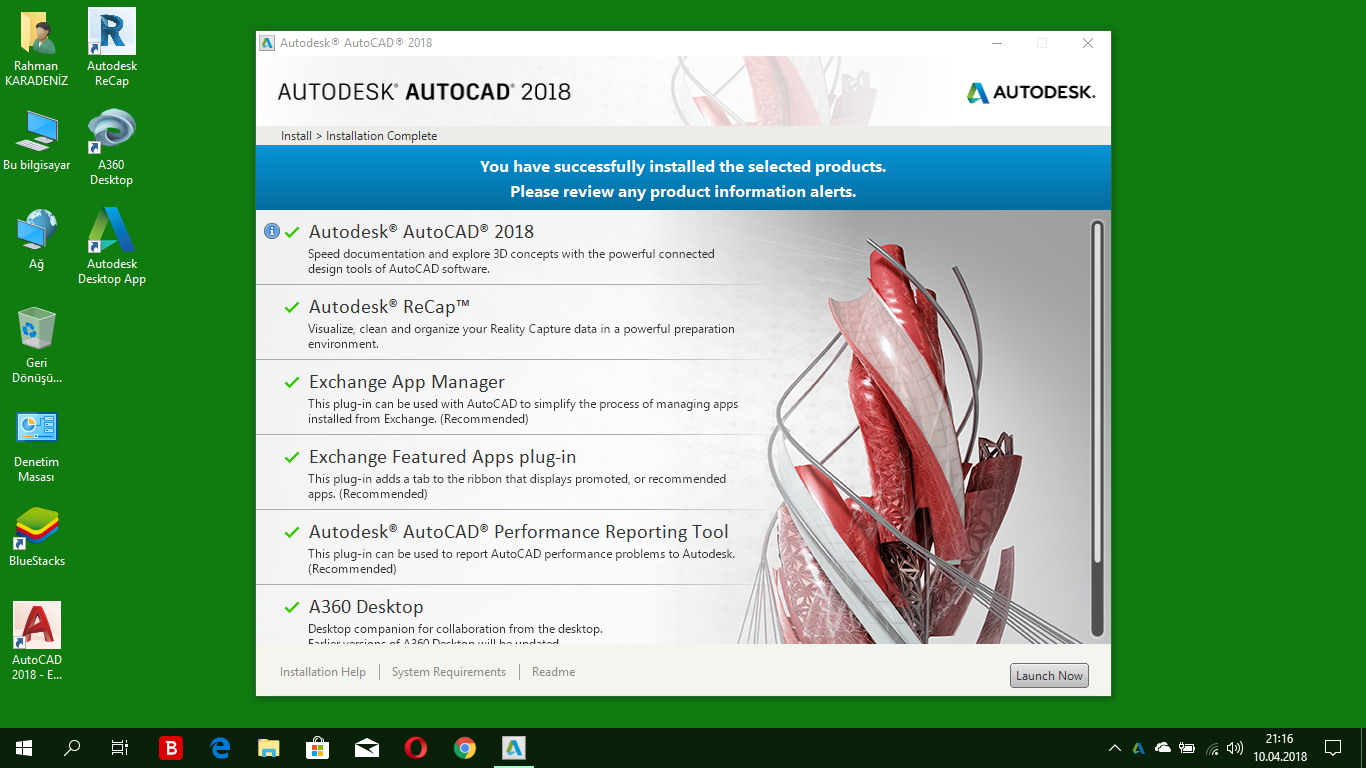Launch Google Chrome from the taskbar
Screen dimensions: 1366x768
pyautogui.click(x=465, y=748)
